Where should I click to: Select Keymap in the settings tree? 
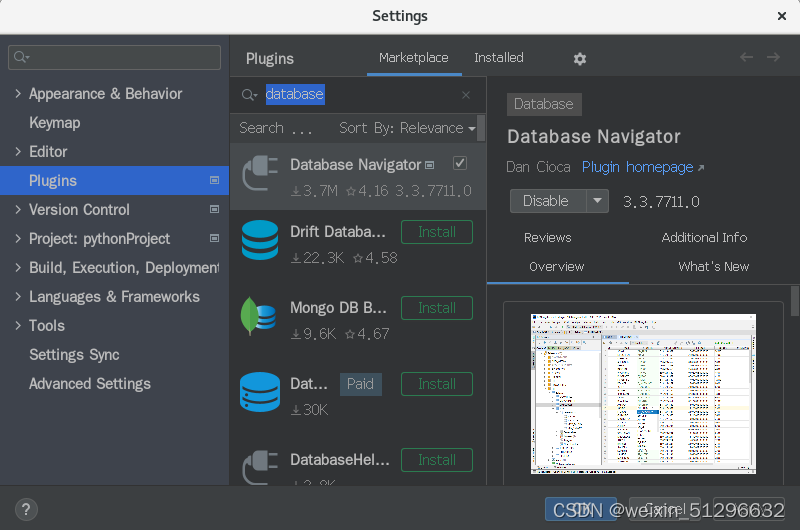(x=55, y=122)
